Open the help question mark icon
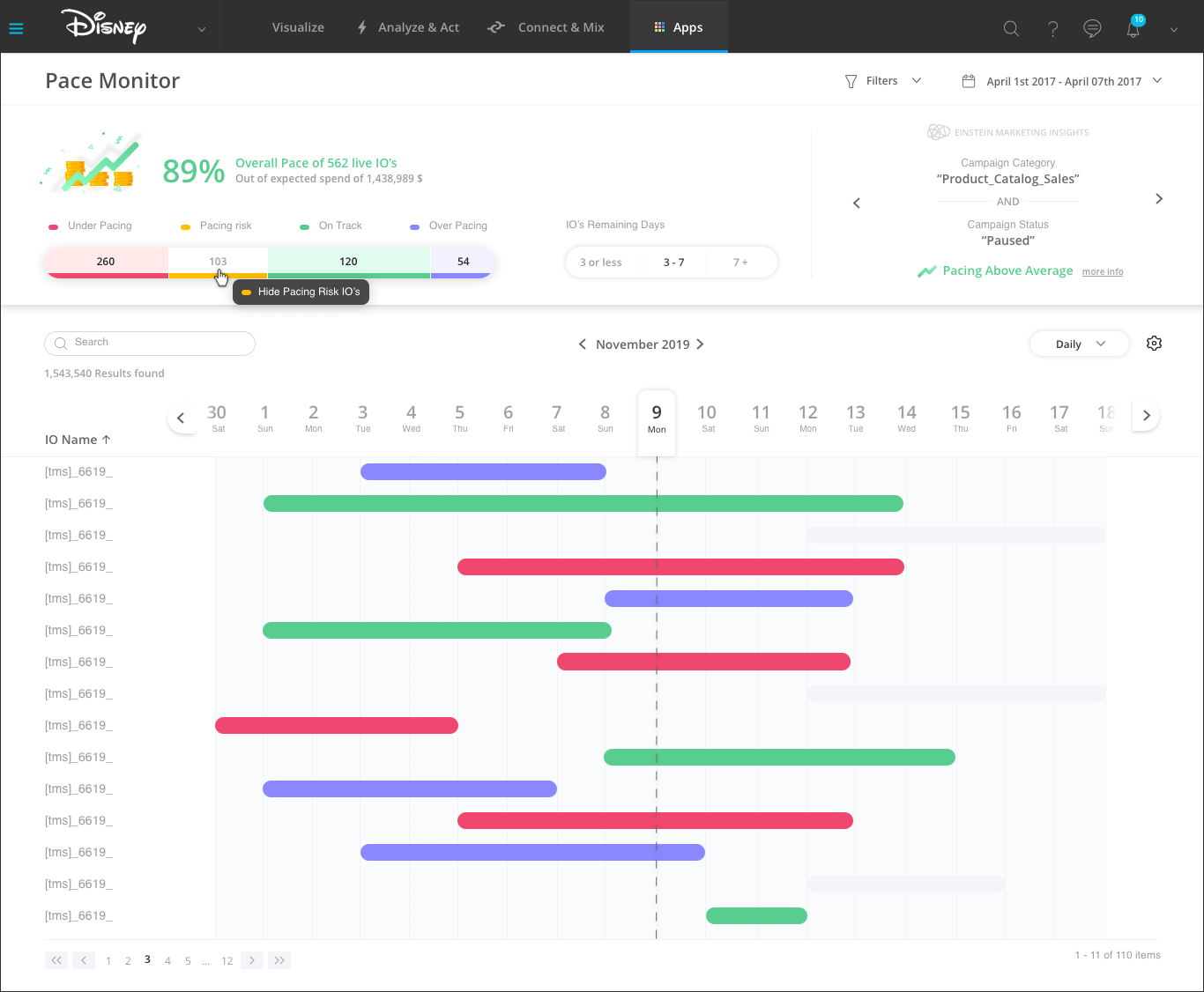This screenshot has height=992, width=1204. [x=1052, y=28]
